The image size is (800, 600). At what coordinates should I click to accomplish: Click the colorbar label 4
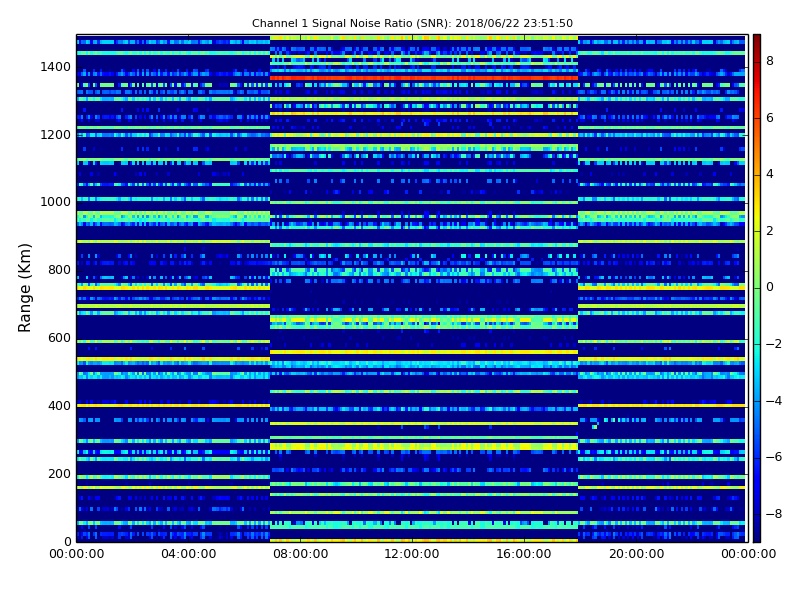point(770,174)
